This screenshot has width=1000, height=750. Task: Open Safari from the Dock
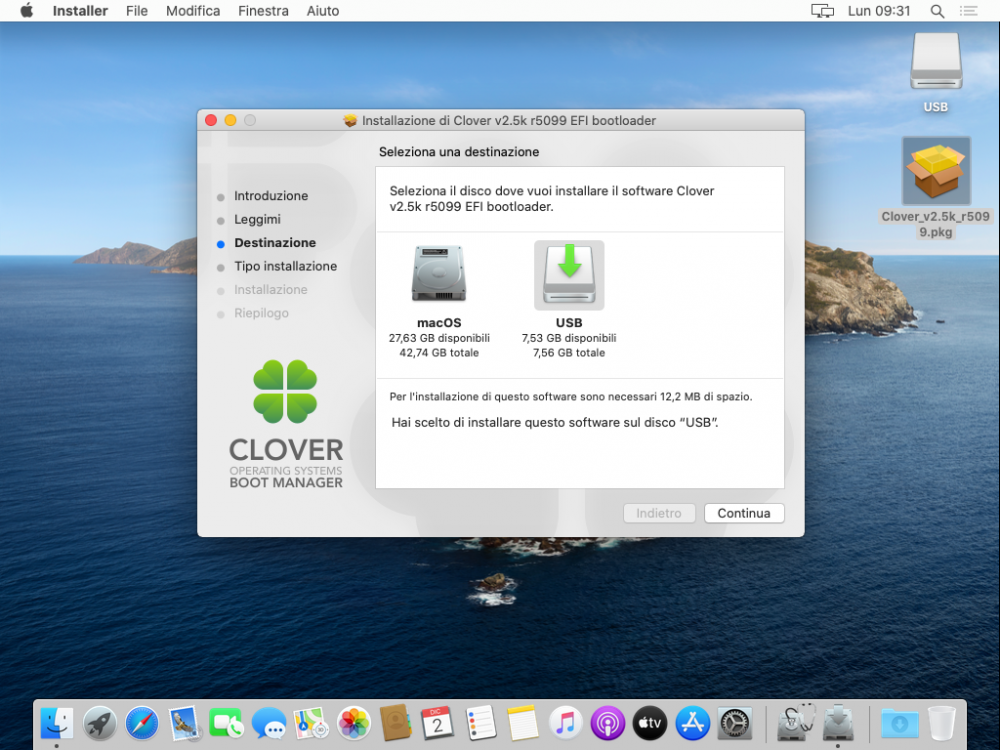[142, 723]
